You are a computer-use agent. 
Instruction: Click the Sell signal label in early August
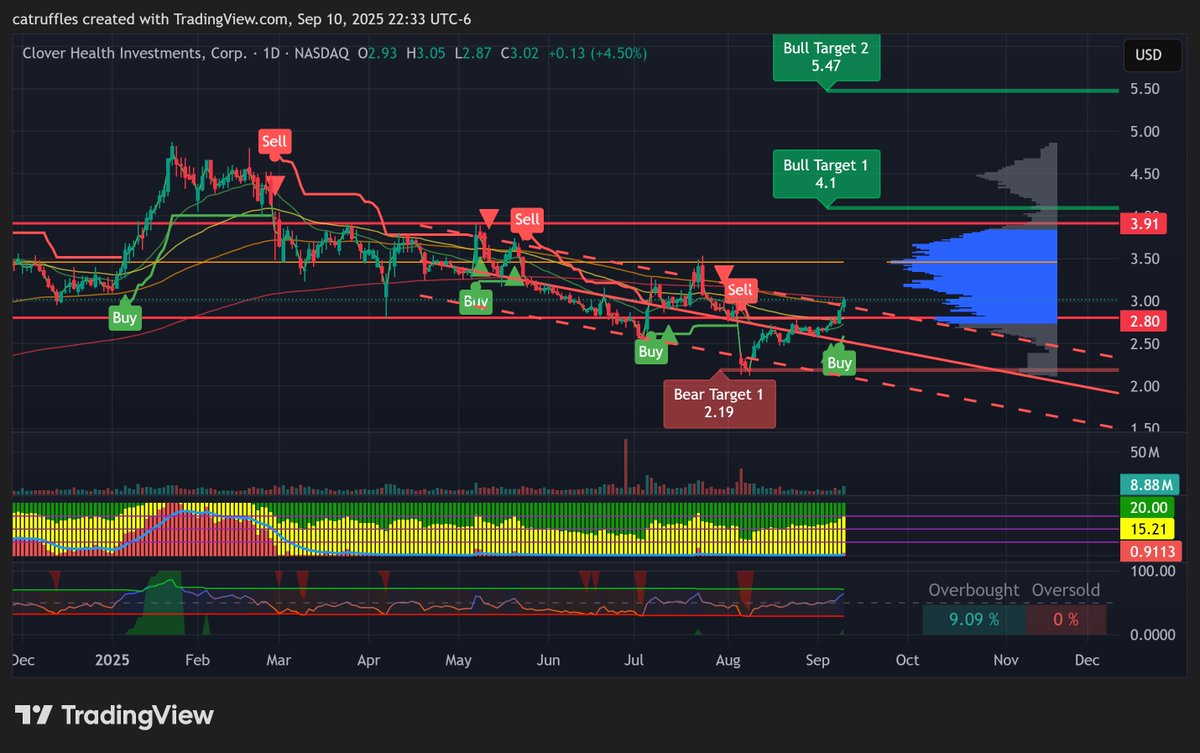740,290
